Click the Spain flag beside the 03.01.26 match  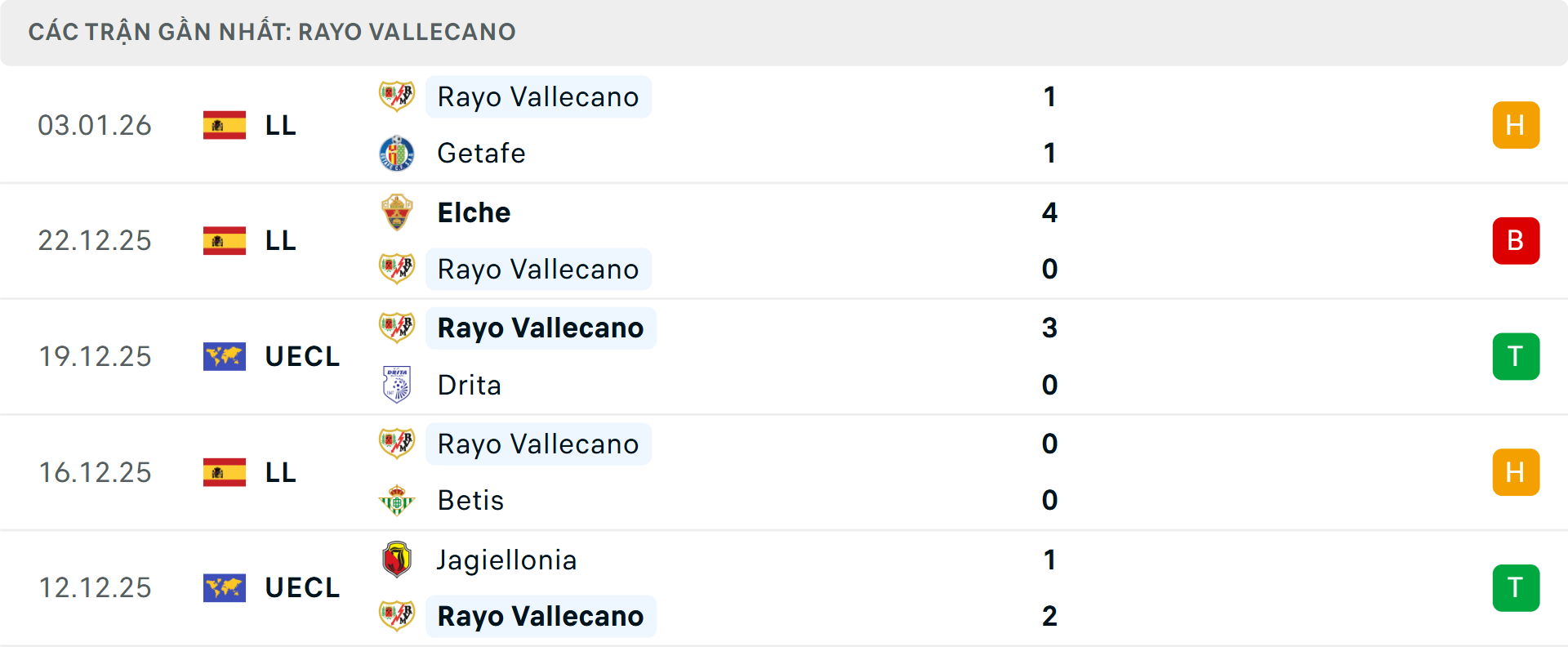point(225,125)
